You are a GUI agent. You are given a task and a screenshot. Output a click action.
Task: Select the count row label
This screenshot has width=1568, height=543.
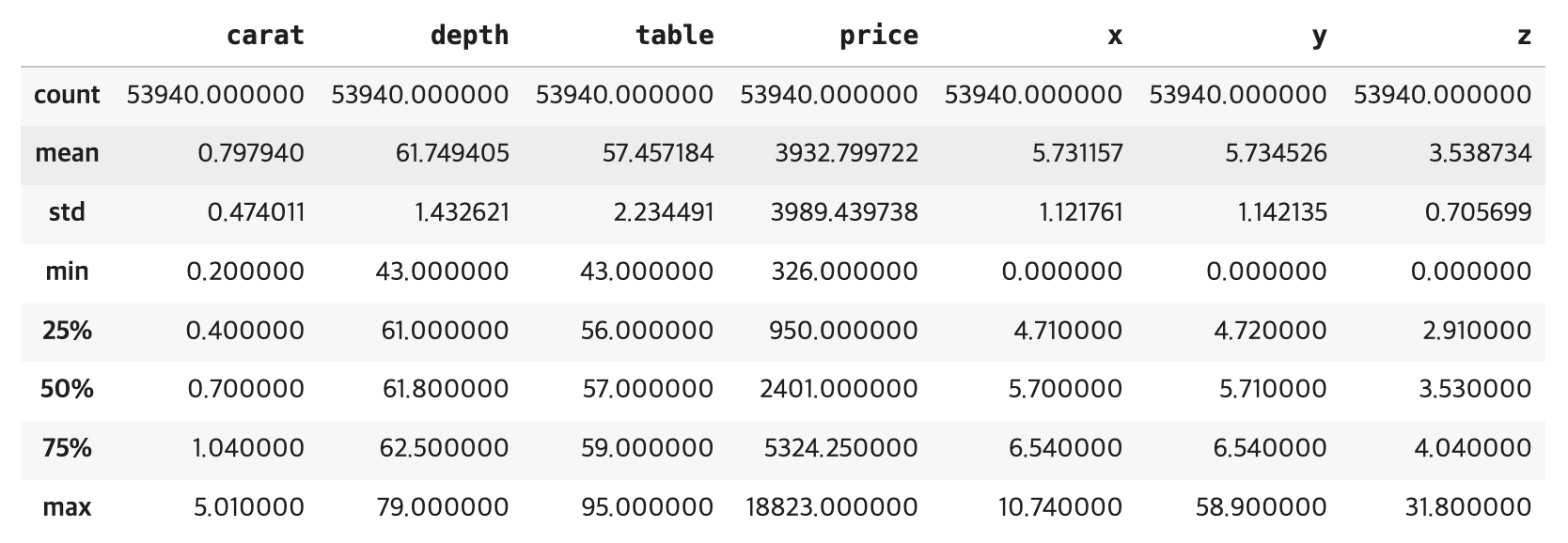[67, 95]
